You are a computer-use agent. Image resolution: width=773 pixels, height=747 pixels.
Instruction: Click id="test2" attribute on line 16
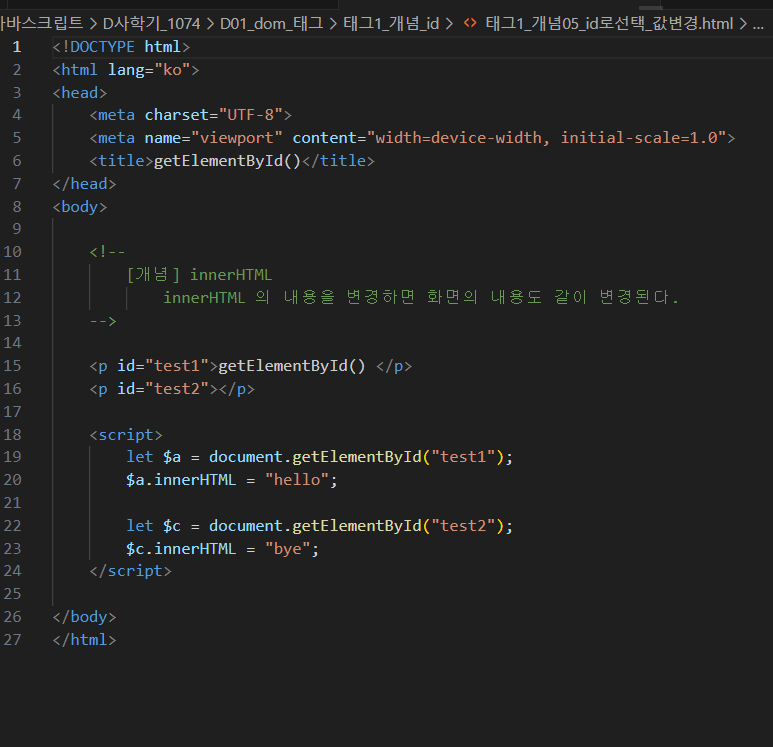(x=163, y=389)
